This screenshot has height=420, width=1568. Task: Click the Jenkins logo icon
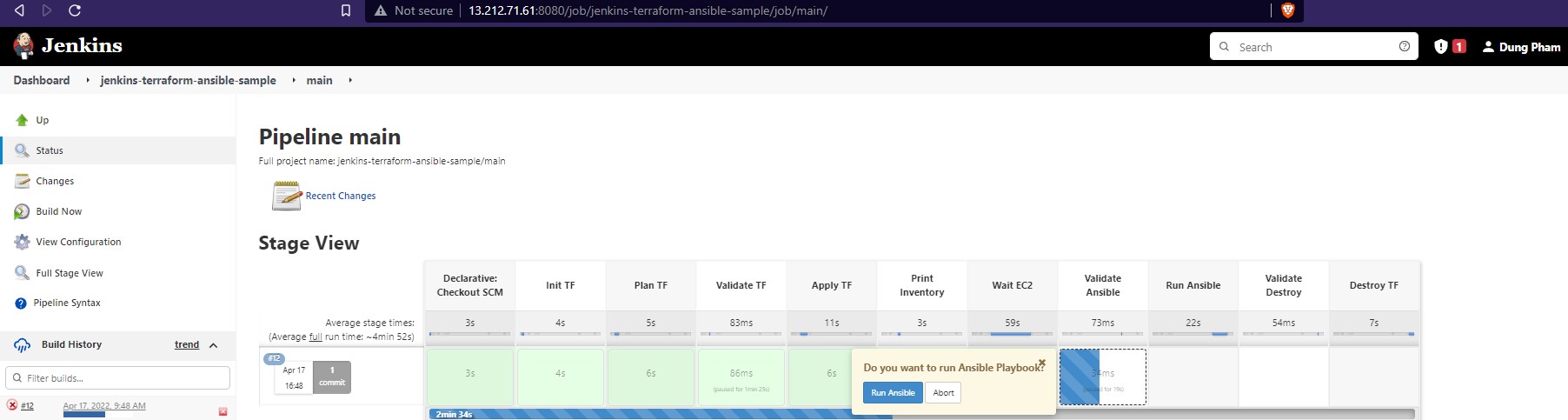pyautogui.click(x=24, y=46)
